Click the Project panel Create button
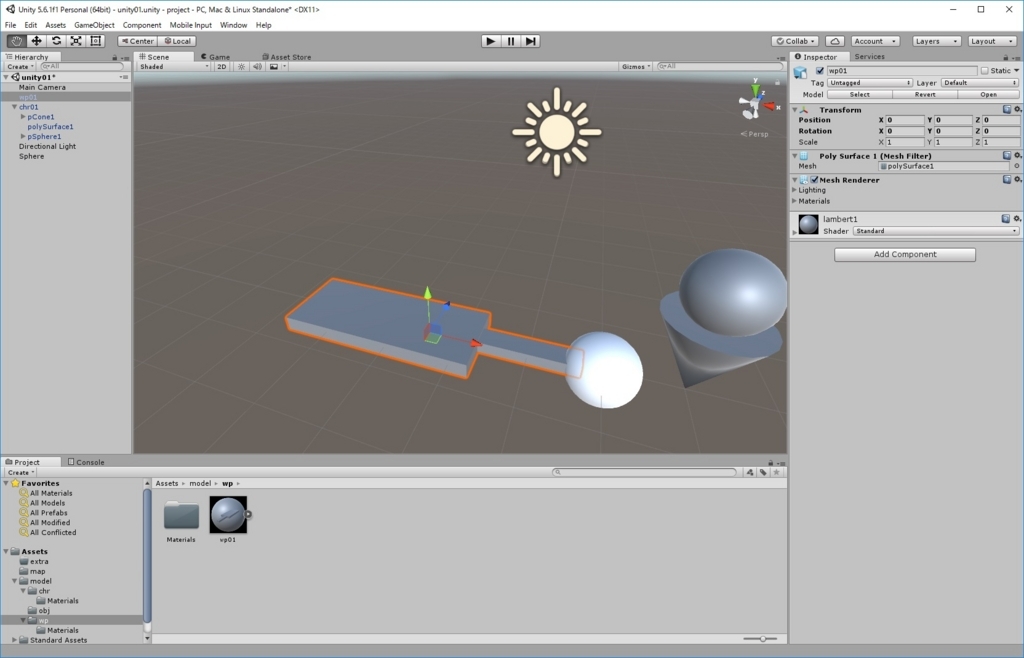Viewport: 1024px width, 658px height. pyautogui.click(x=20, y=472)
